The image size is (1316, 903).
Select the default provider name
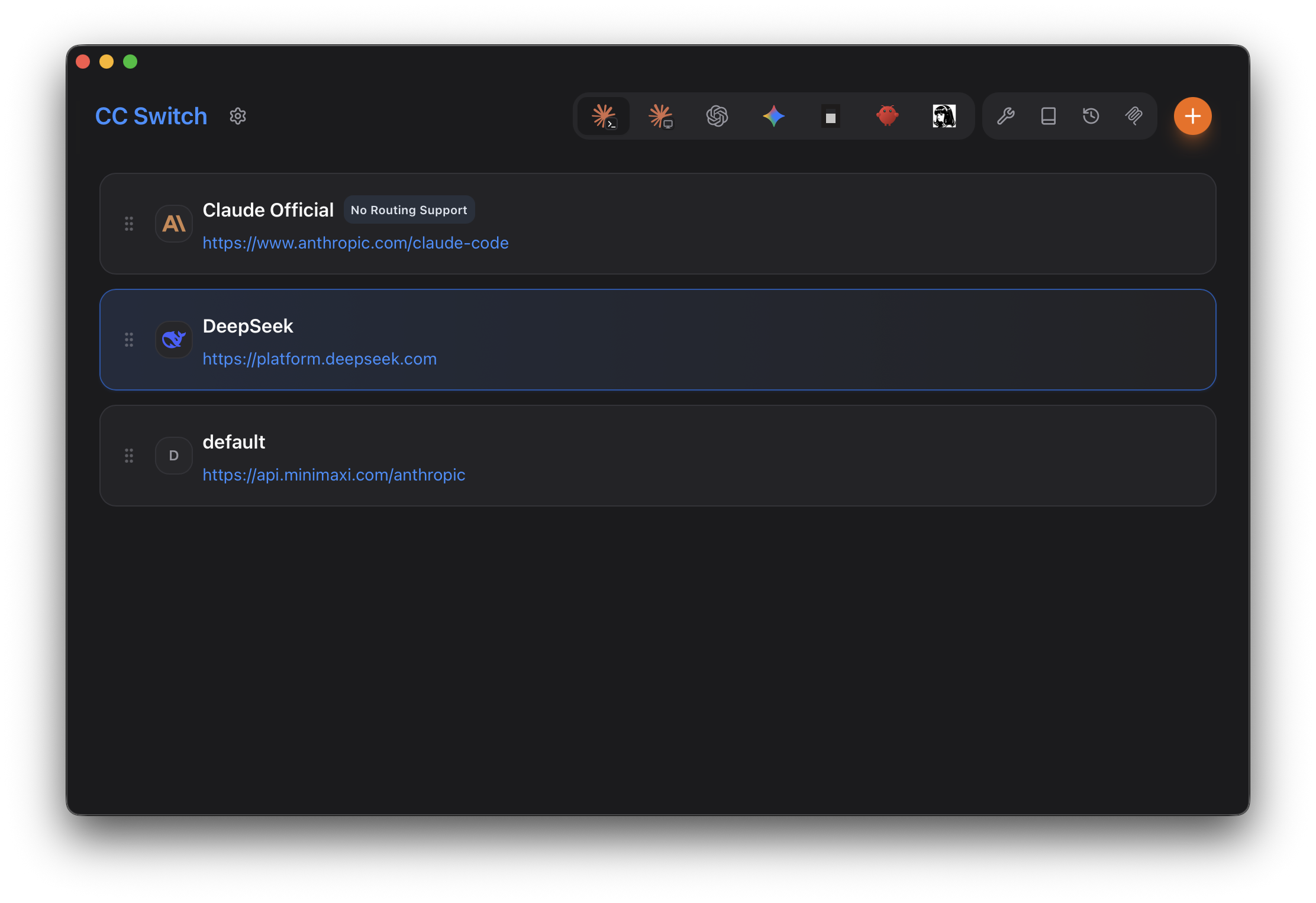click(x=234, y=442)
